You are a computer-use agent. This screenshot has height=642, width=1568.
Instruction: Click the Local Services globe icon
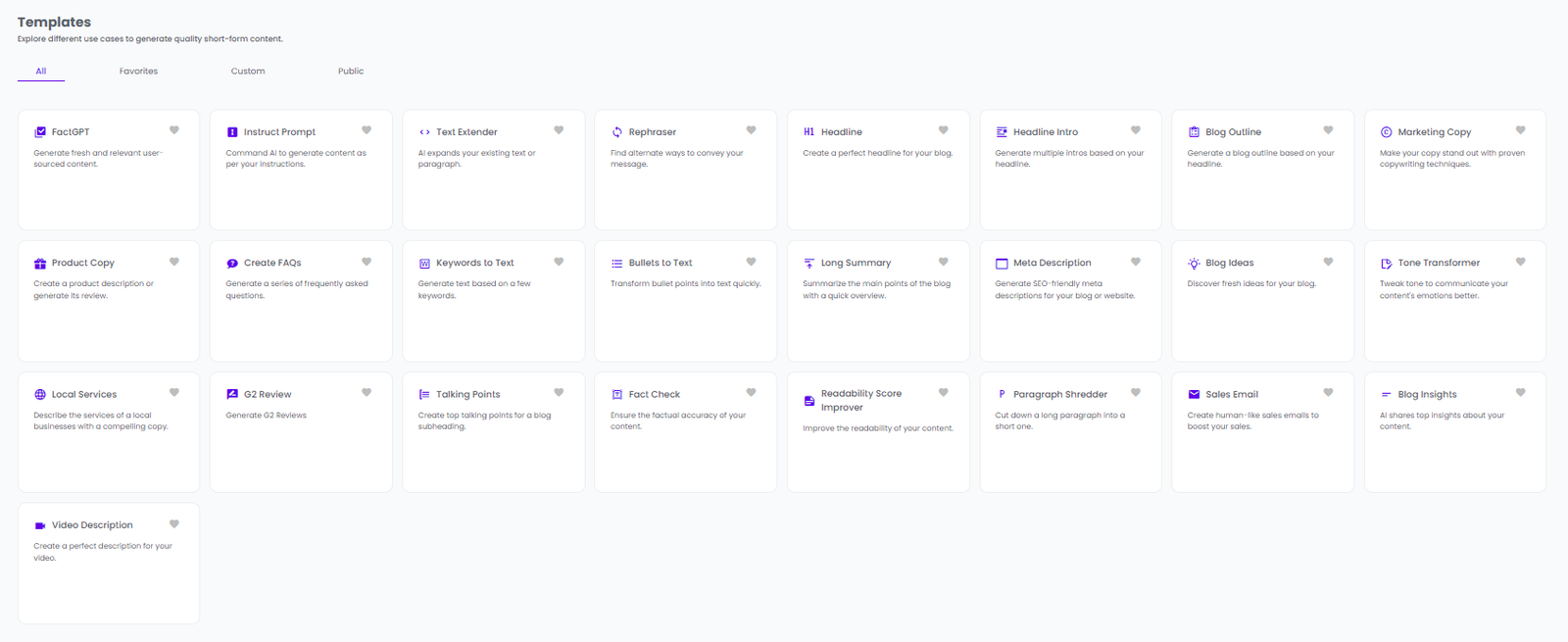(40, 395)
